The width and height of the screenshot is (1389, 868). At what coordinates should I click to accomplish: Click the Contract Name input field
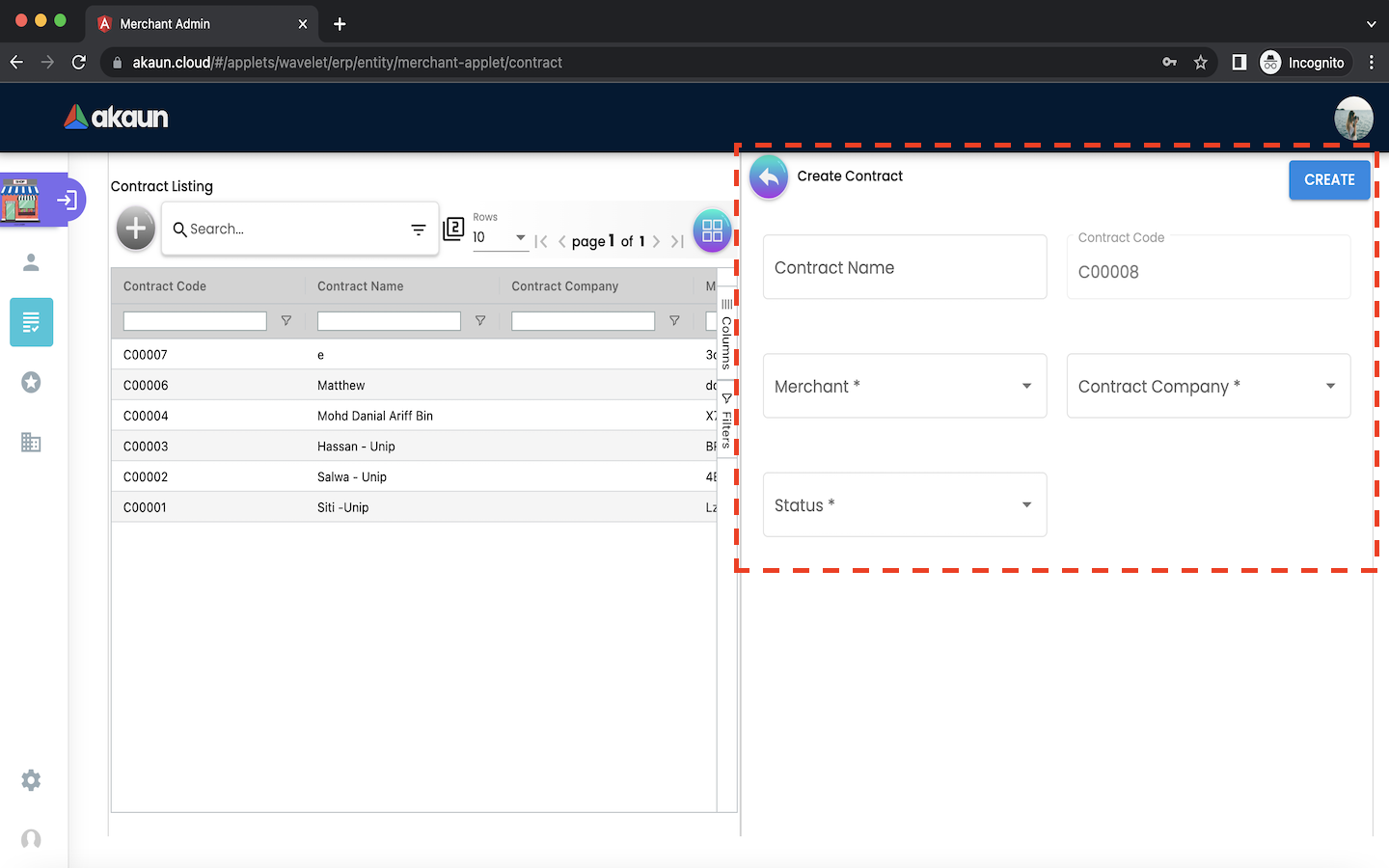[904, 268]
